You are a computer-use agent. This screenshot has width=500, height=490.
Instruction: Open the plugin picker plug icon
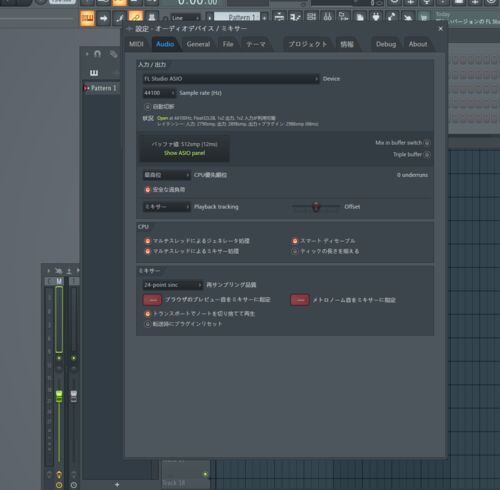click(x=376, y=16)
